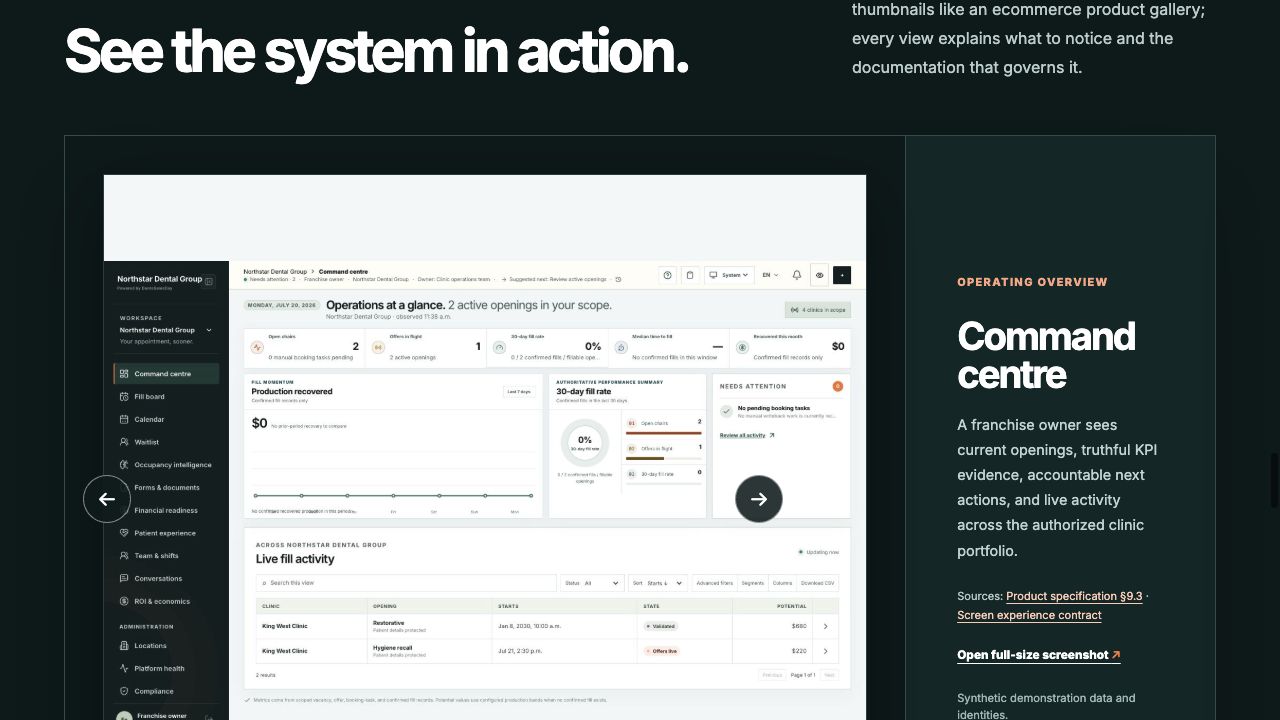The width and height of the screenshot is (1280, 720).
Task: Advance to the next gallery screenshot
Action: coord(759,499)
